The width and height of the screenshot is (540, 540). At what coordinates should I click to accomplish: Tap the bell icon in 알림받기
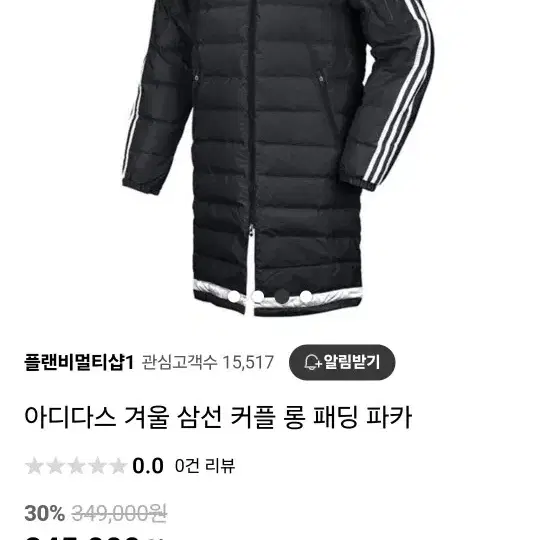pyautogui.click(x=312, y=362)
